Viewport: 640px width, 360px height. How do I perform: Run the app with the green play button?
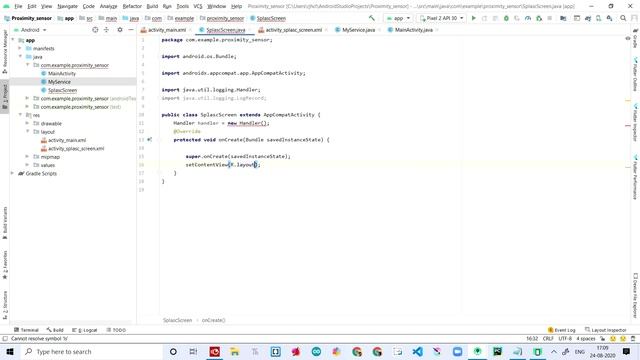(473, 18)
